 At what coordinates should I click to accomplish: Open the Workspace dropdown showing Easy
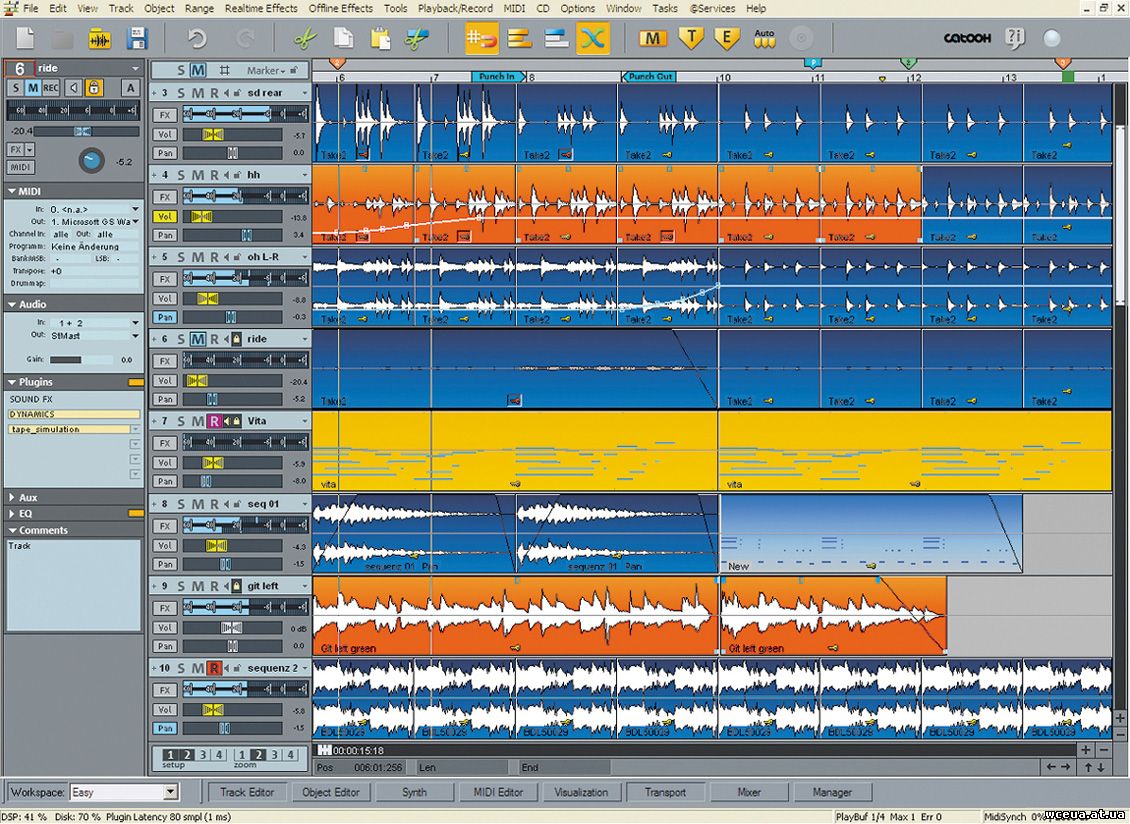coord(170,792)
